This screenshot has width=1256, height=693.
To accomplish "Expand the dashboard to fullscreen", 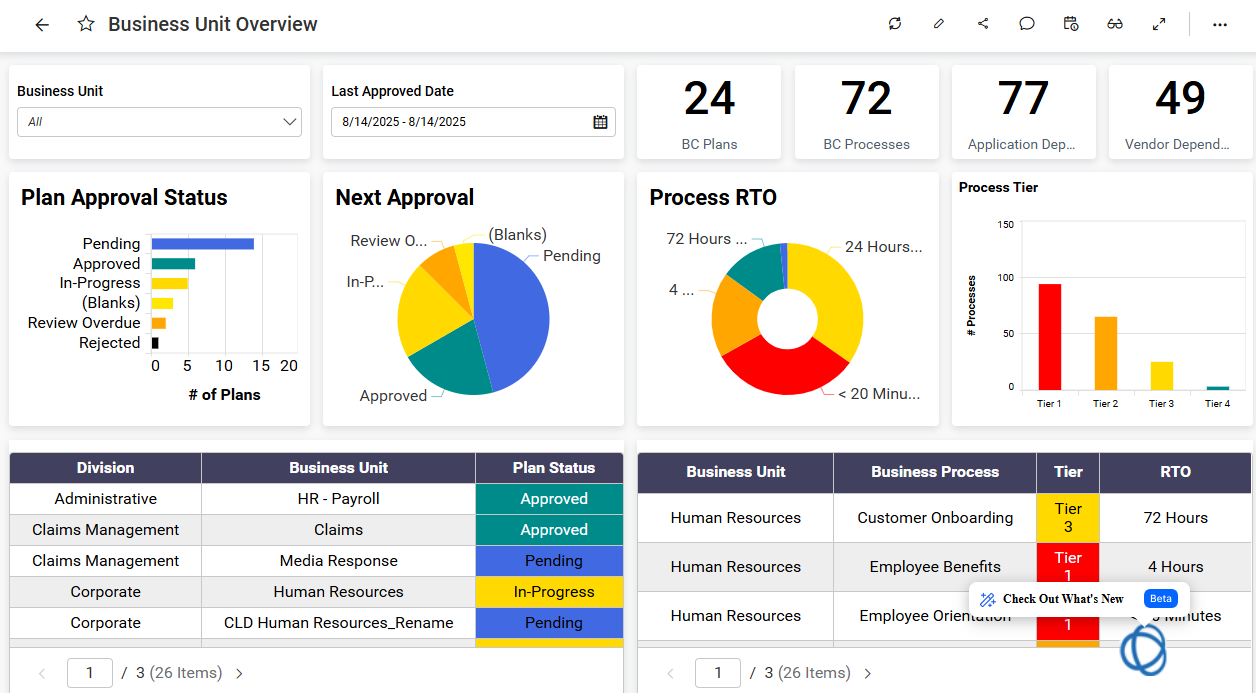I will [1159, 24].
